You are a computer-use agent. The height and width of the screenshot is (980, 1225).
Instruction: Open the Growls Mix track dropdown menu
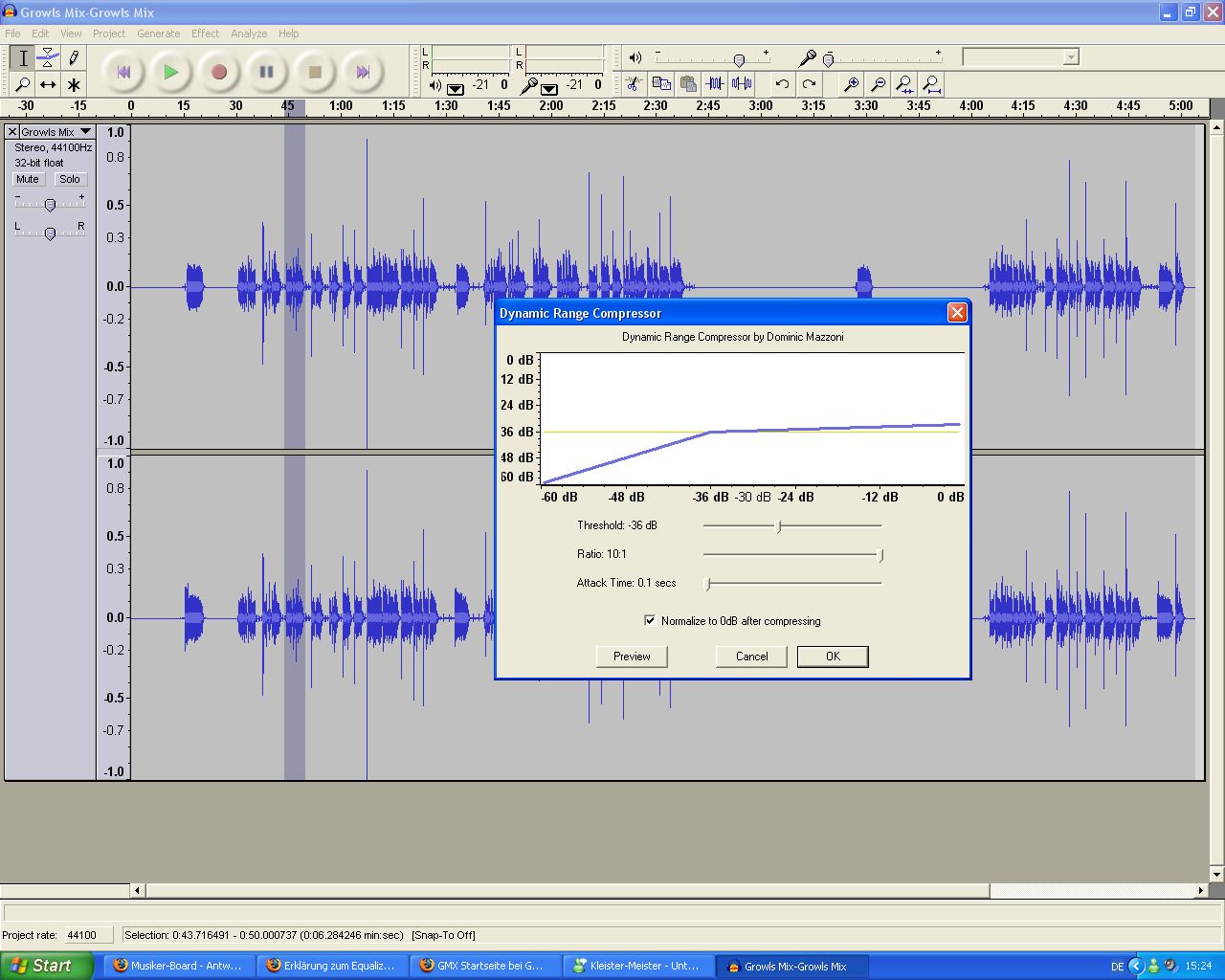(85, 132)
